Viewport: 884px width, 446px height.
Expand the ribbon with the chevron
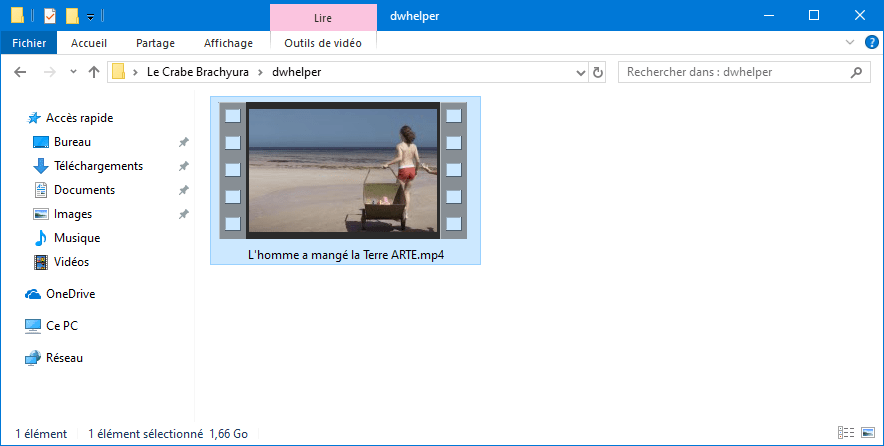click(x=850, y=42)
